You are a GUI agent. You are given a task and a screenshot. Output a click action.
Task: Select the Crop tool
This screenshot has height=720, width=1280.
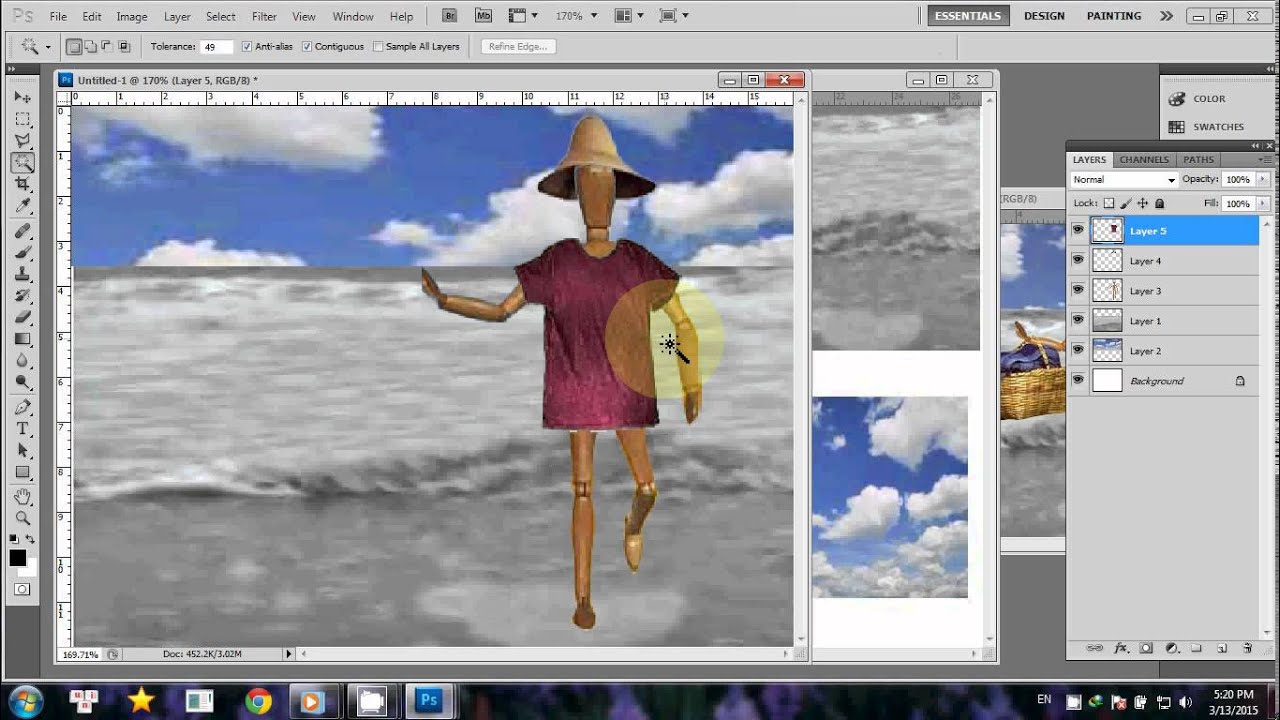point(22,184)
